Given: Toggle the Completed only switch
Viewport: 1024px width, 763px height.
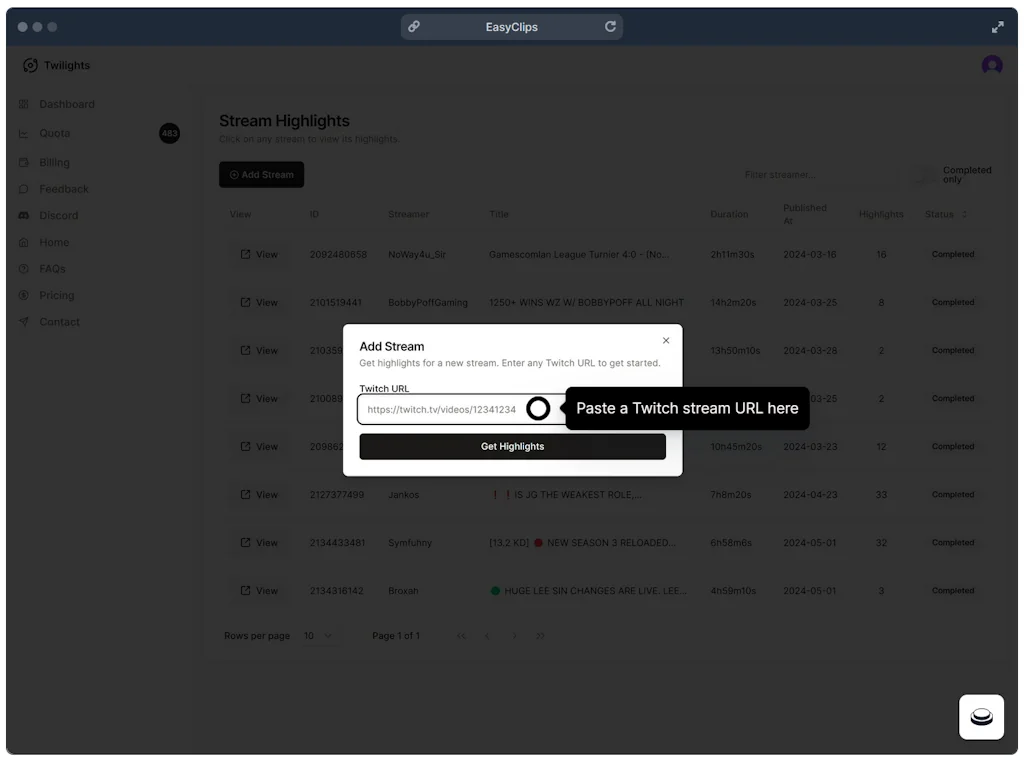Looking at the screenshot, I should pyautogui.click(x=923, y=175).
